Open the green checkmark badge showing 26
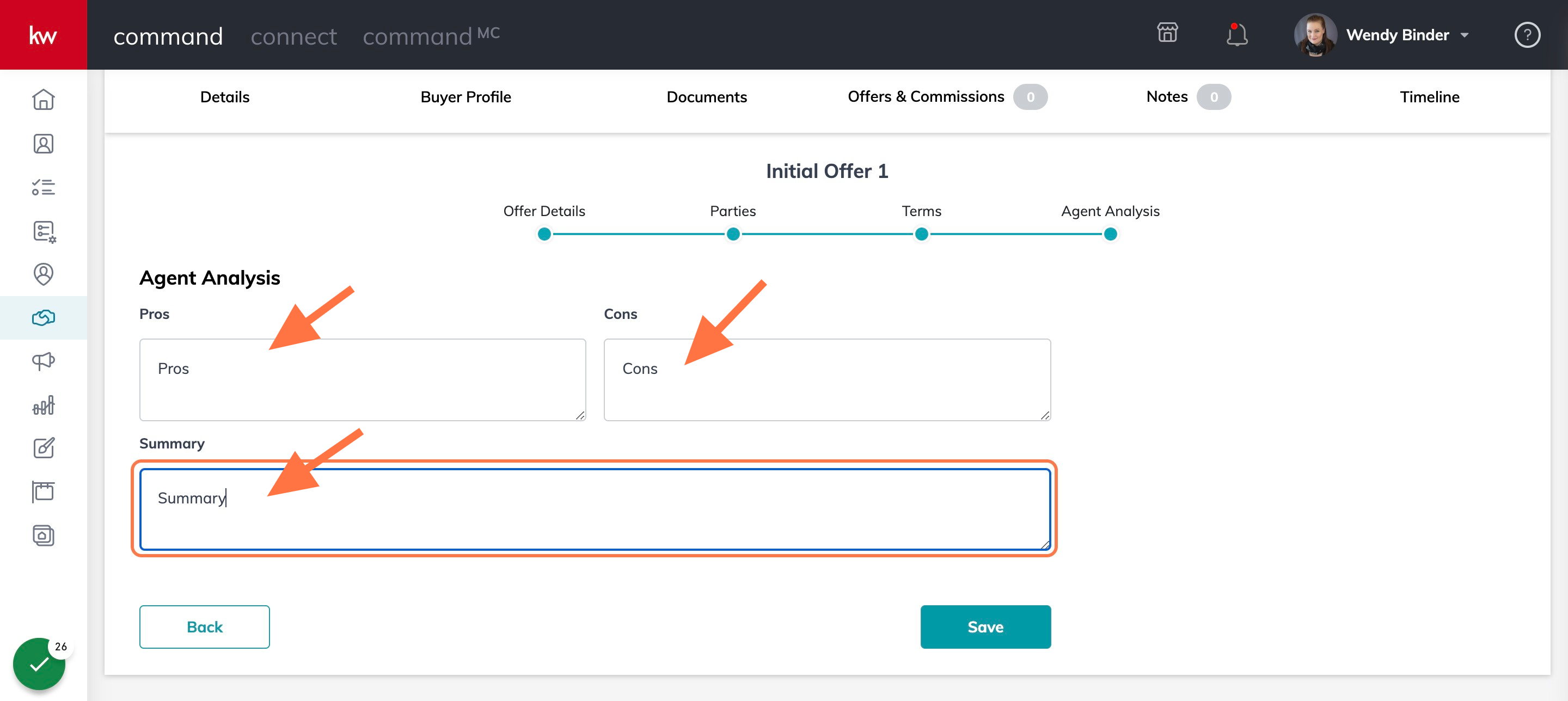 [40, 663]
